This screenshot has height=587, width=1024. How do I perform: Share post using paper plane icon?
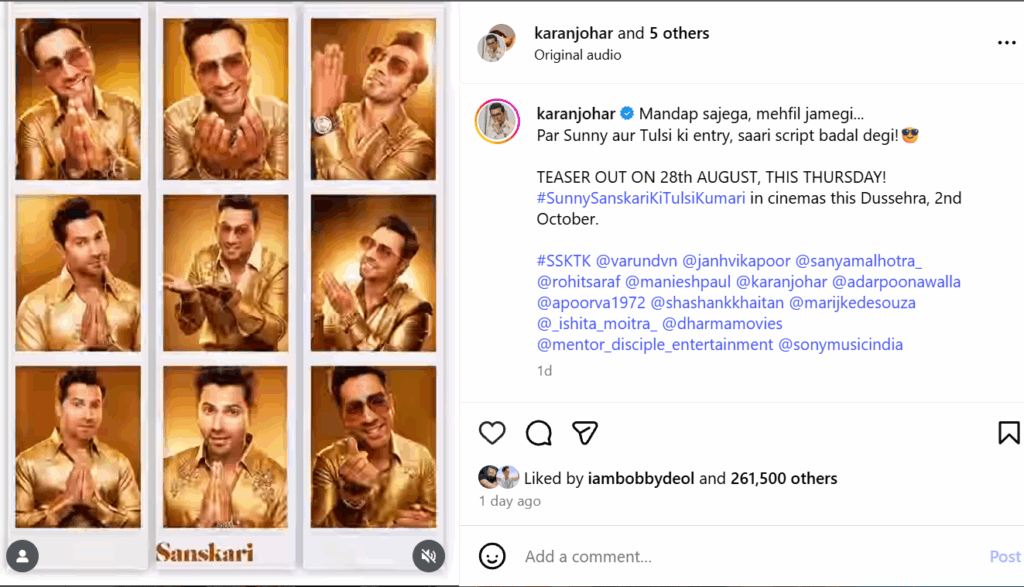tap(585, 432)
